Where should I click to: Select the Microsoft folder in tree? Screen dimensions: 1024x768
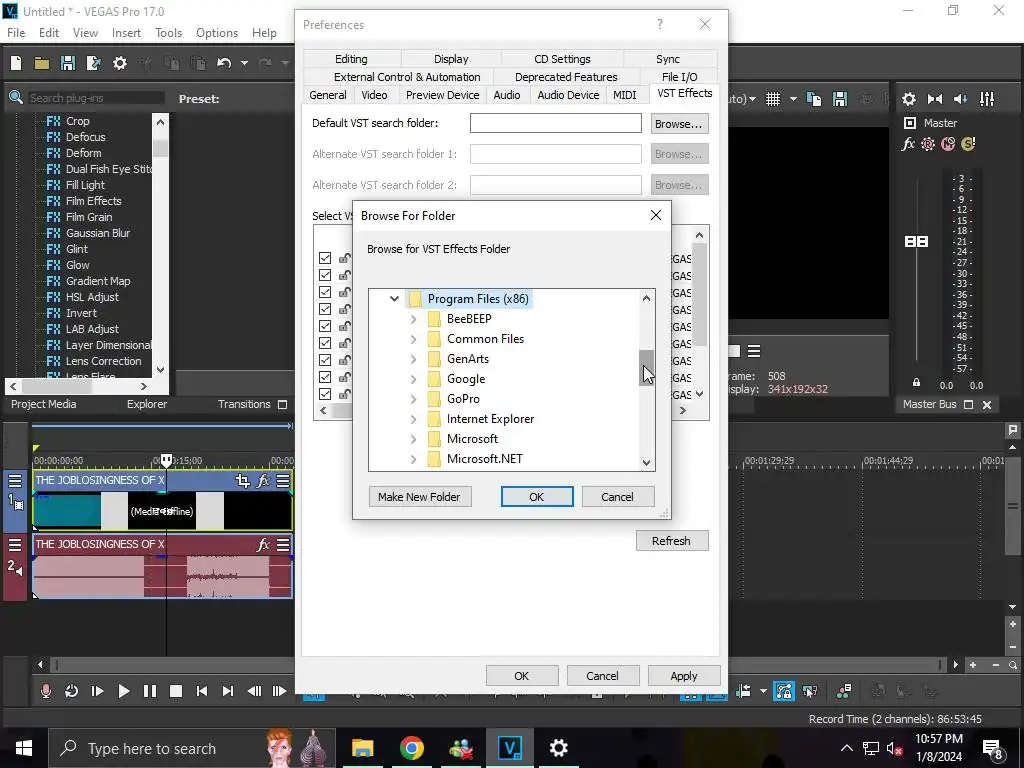pos(472,439)
